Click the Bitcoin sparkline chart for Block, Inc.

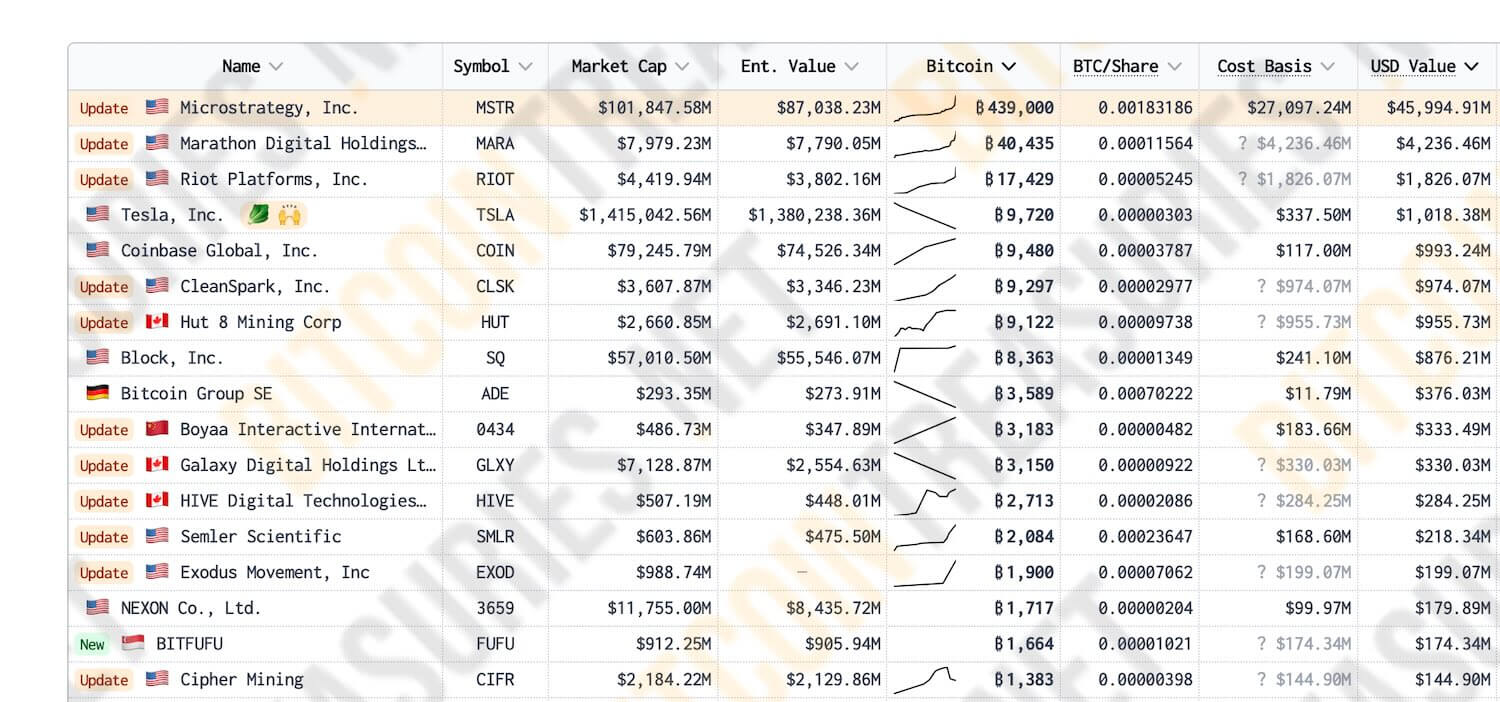pos(924,358)
